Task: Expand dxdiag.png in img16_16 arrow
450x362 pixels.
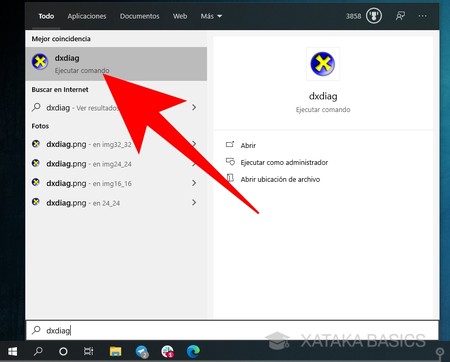Action: pyautogui.click(x=194, y=183)
